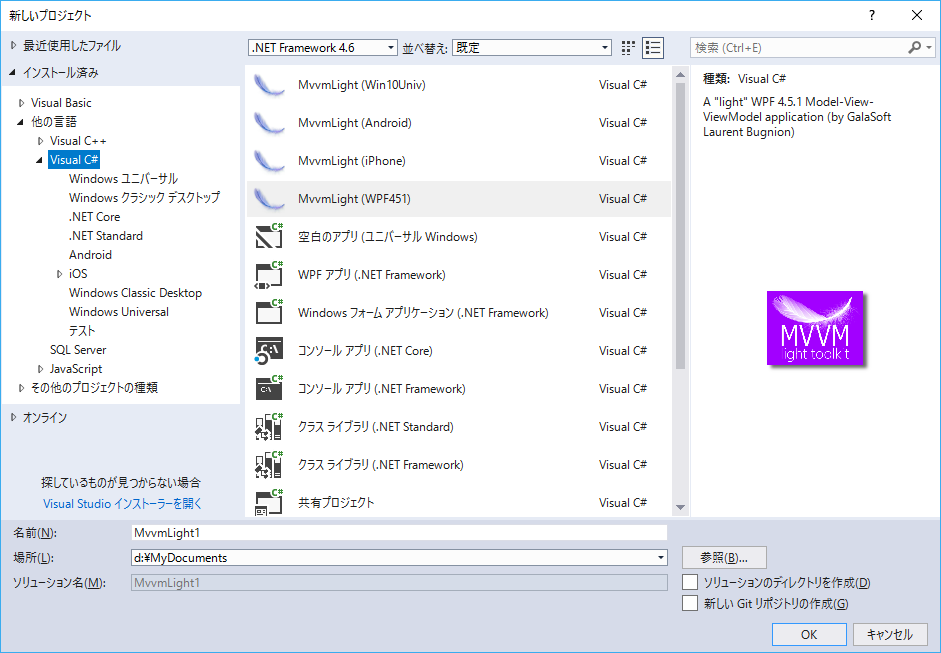
Task: Open the 場所 location dropdown arrow
Action: [x=661, y=558]
